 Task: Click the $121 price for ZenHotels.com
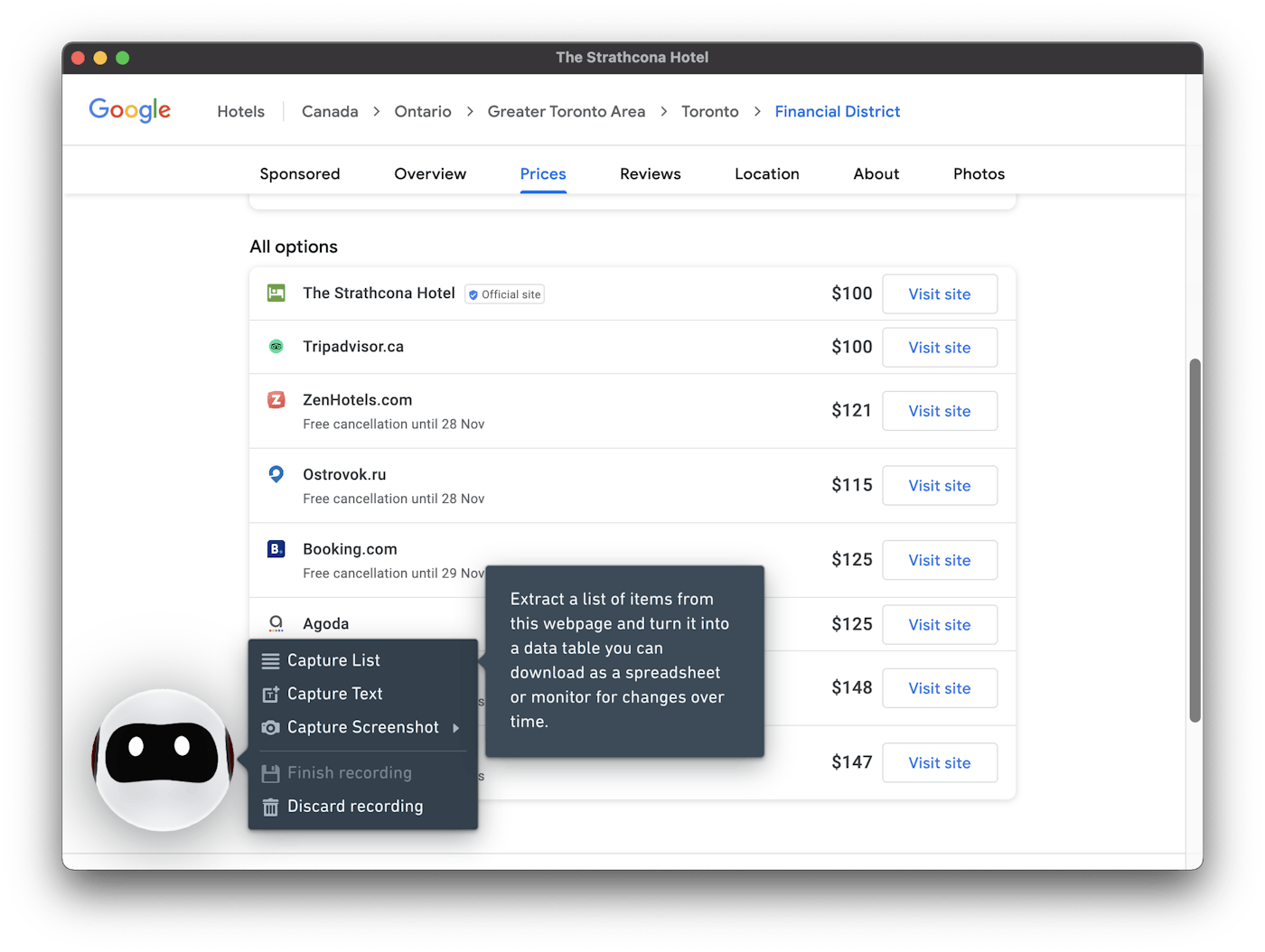(x=852, y=411)
